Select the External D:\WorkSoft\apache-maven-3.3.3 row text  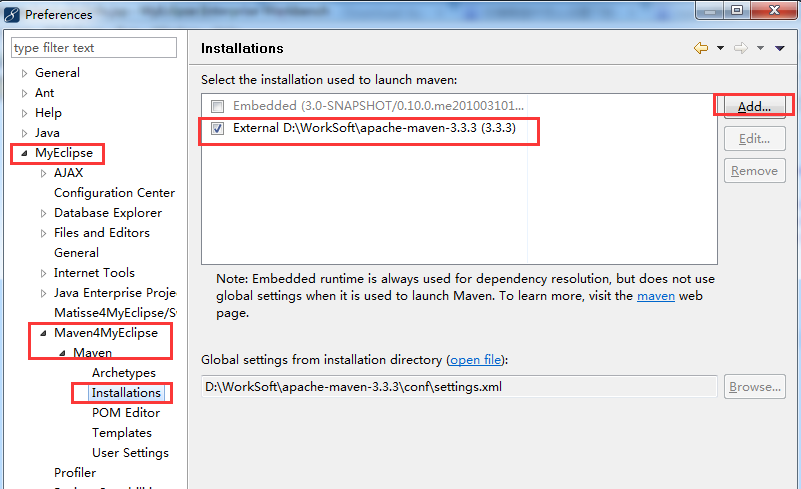click(374, 128)
